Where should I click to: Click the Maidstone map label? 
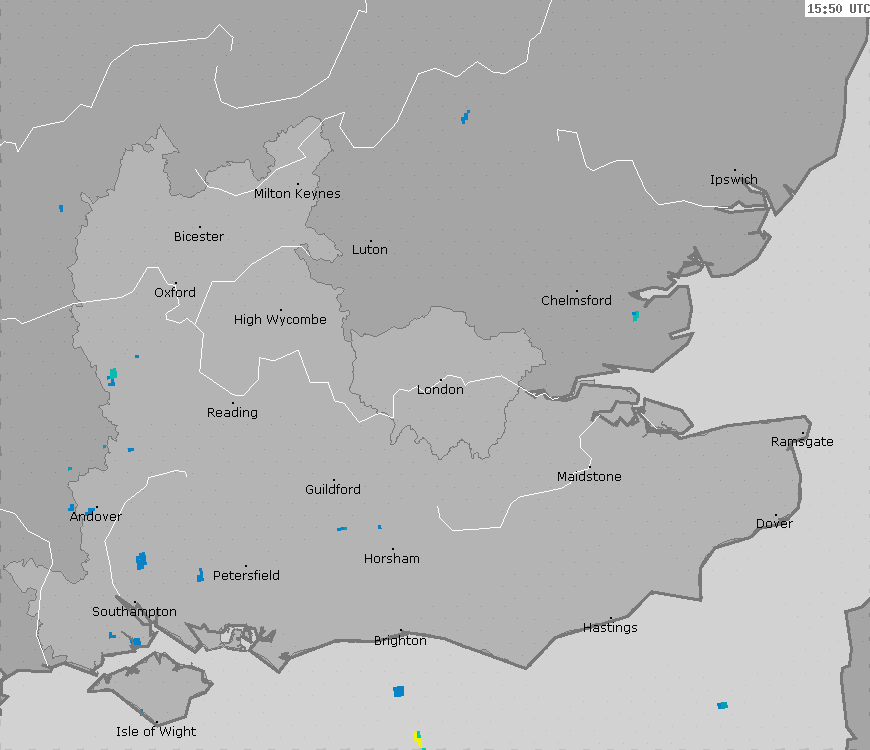coord(589,477)
